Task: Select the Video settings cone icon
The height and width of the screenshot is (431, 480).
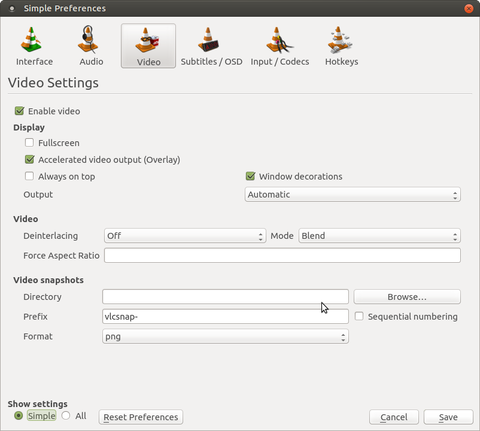Action: (x=147, y=40)
